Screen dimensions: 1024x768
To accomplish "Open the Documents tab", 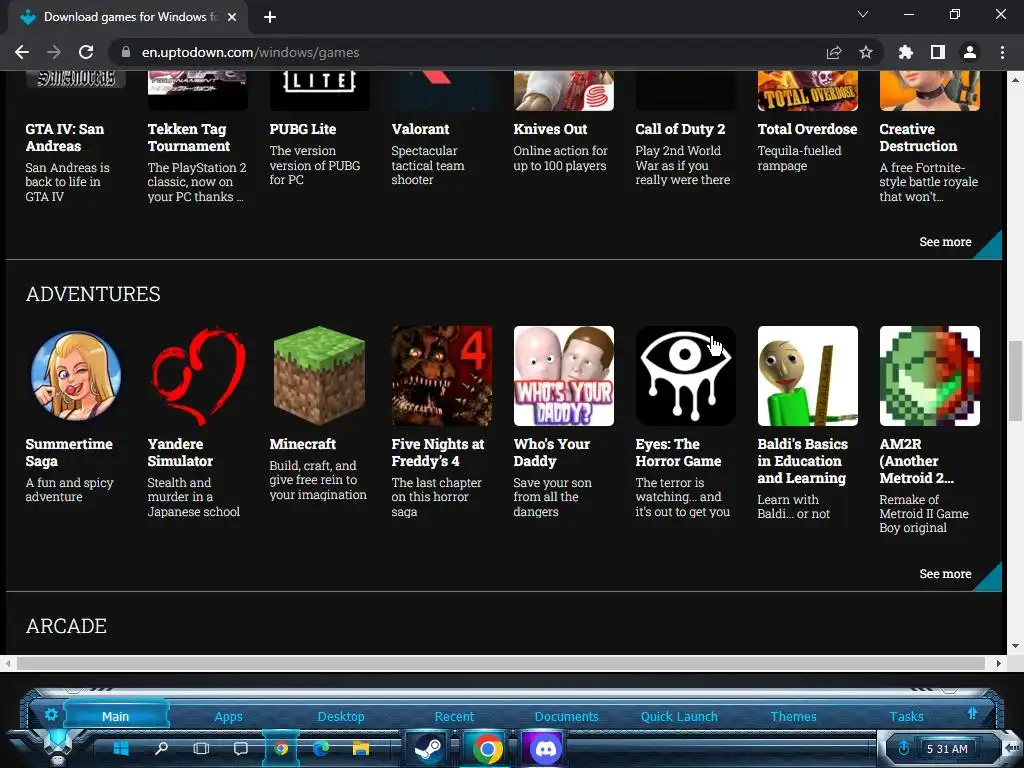I will [566, 716].
